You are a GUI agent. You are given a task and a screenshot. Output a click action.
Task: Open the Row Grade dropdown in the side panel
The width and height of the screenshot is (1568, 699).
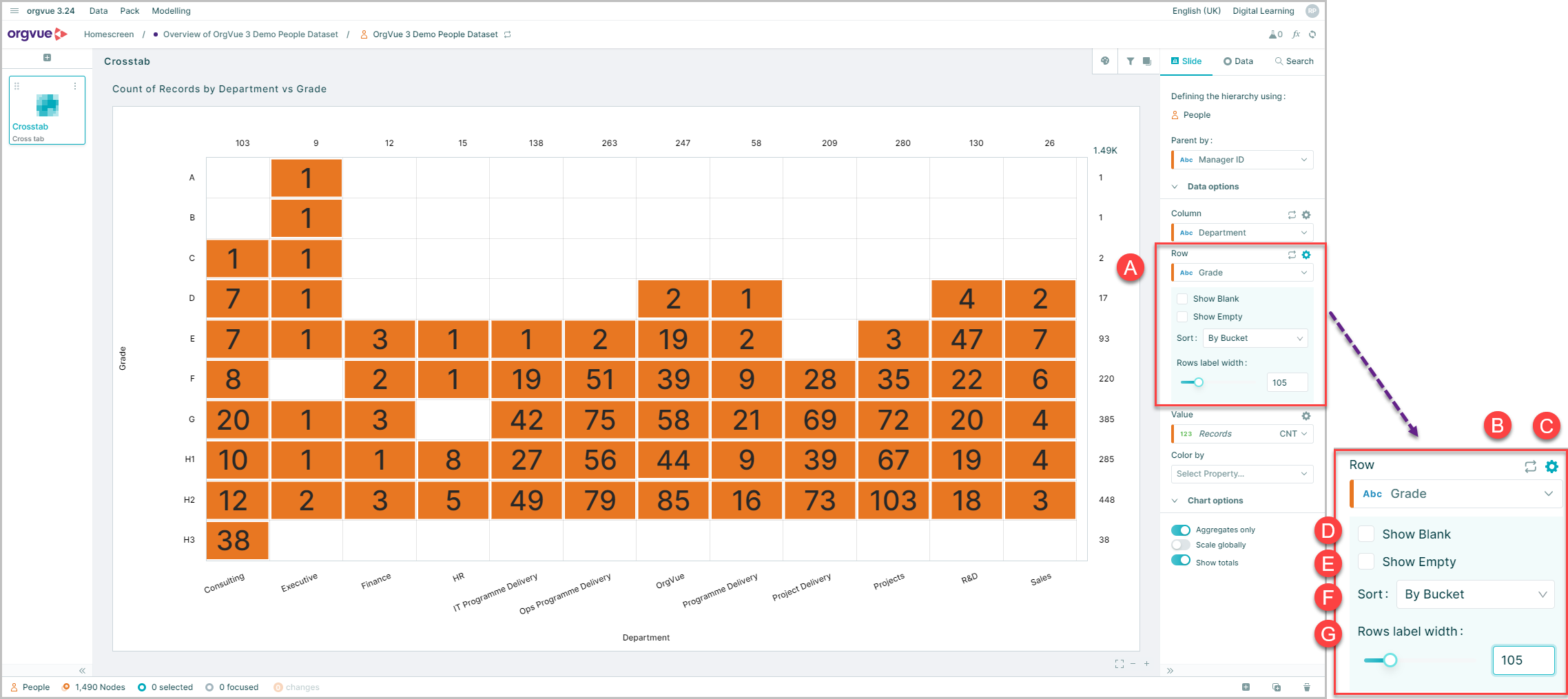click(x=1242, y=273)
